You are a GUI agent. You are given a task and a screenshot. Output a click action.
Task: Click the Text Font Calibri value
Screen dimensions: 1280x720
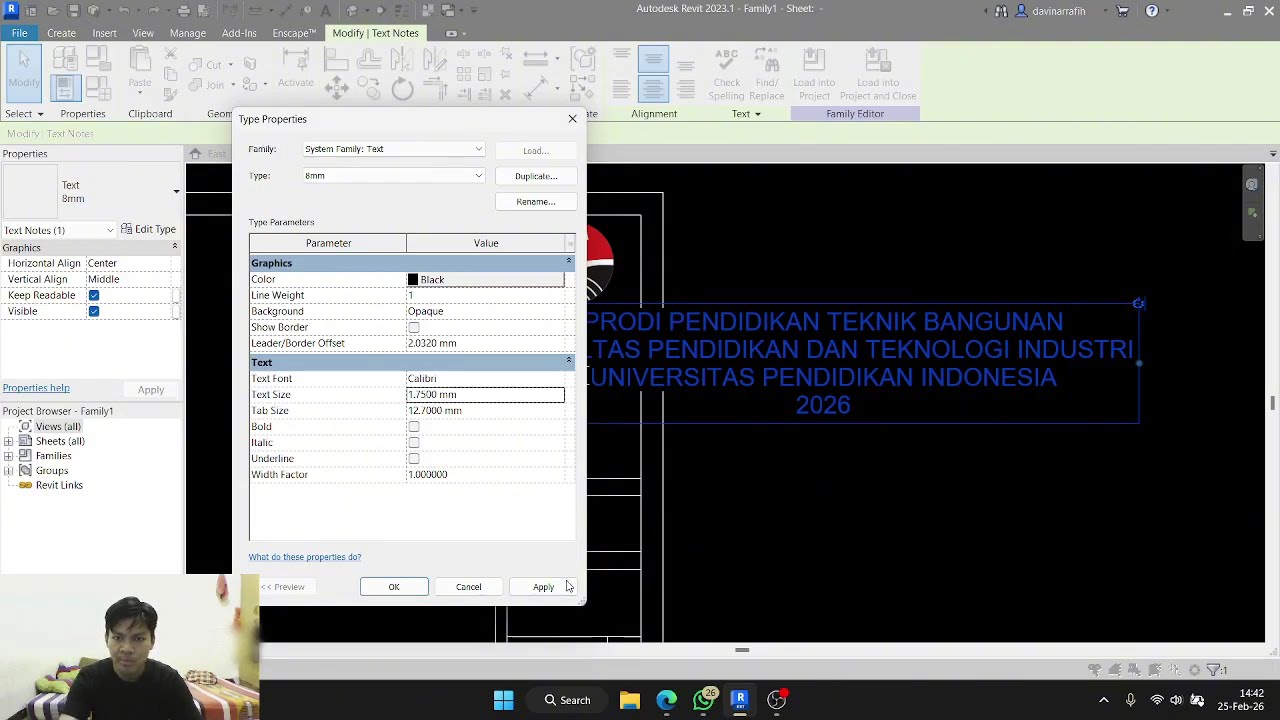485,379
